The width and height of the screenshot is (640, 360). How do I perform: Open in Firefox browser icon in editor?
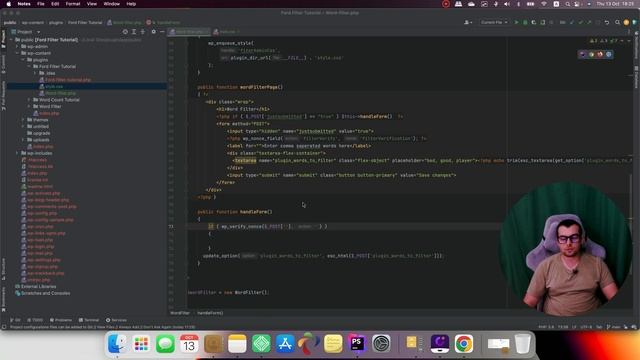pyautogui.click(x=600, y=54)
